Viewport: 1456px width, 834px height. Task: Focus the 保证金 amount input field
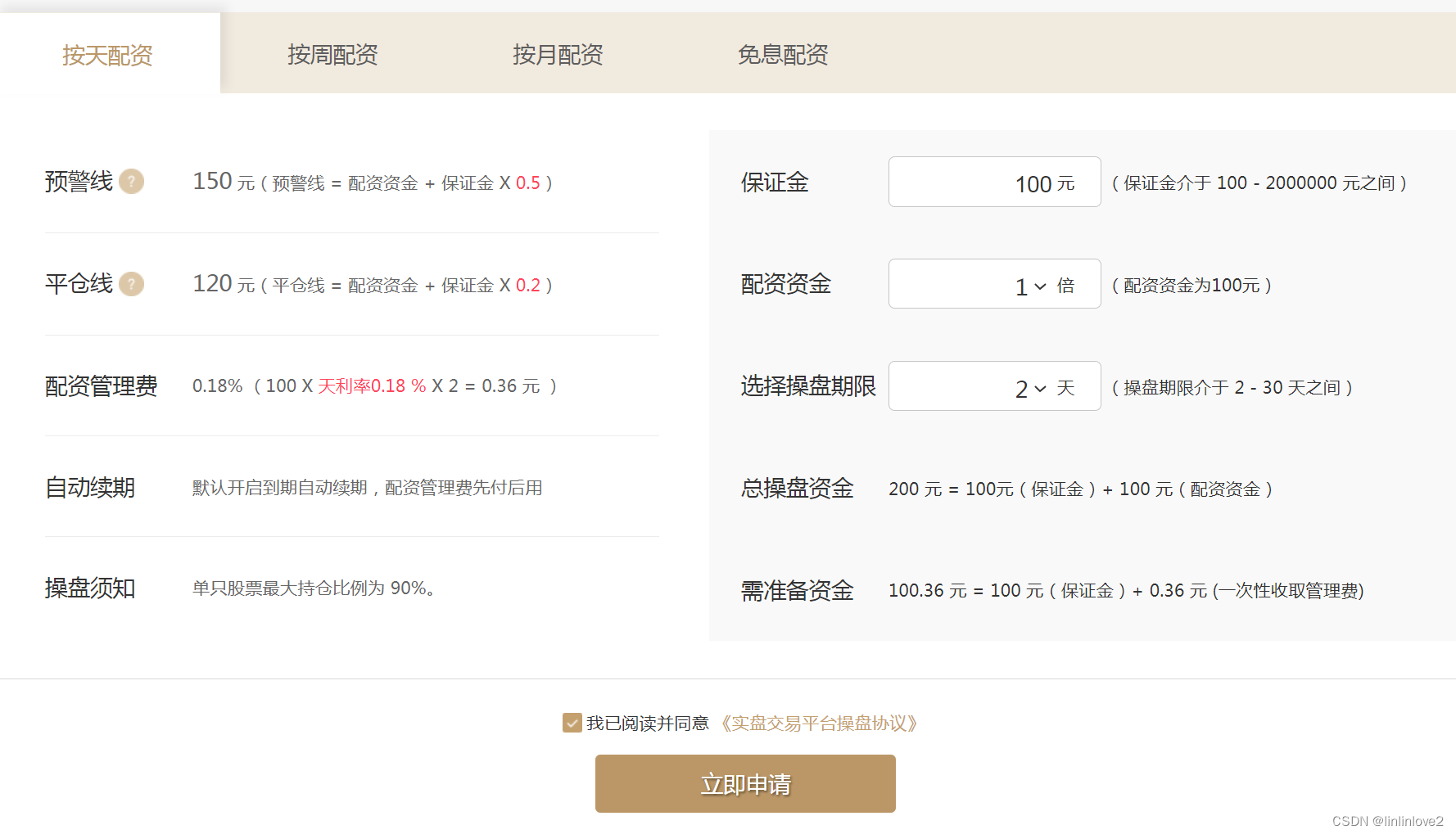[x=994, y=182]
